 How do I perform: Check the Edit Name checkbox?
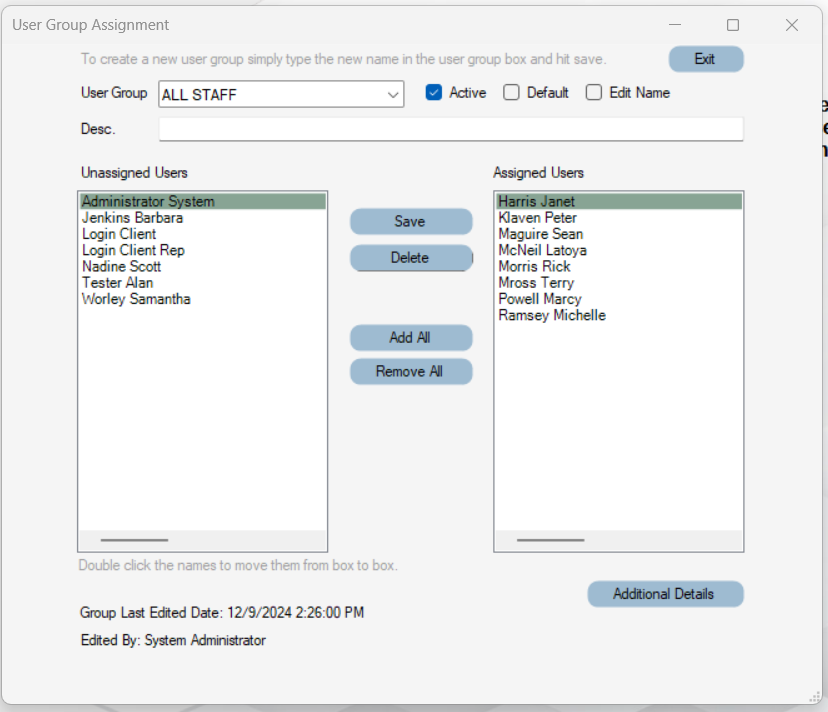tap(593, 92)
